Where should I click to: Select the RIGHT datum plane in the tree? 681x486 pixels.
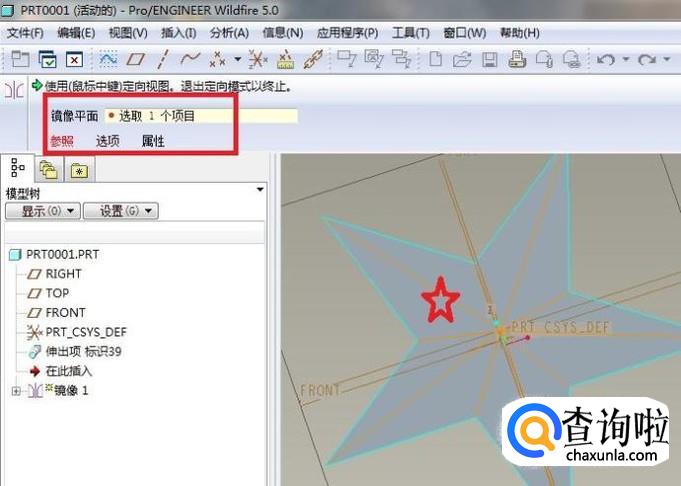(54, 274)
